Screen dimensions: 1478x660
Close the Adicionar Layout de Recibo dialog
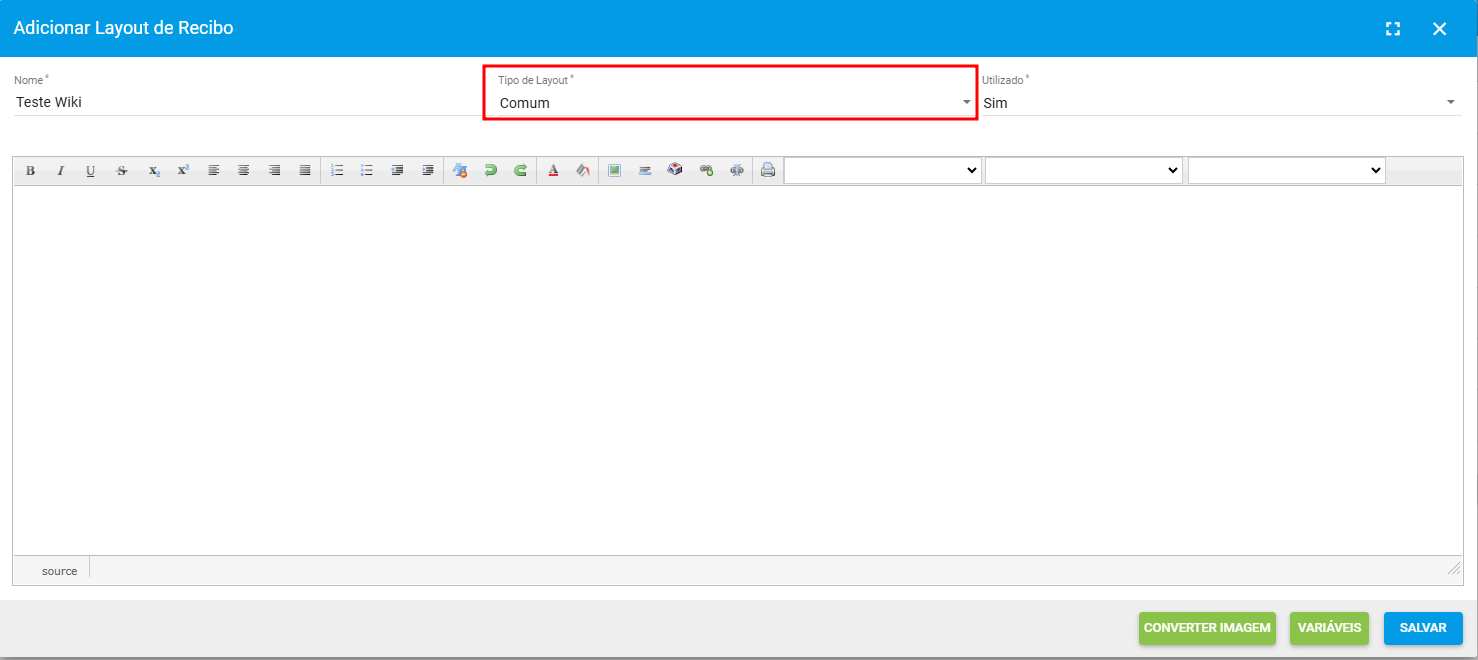pyautogui.click(x=1440, y=29)
